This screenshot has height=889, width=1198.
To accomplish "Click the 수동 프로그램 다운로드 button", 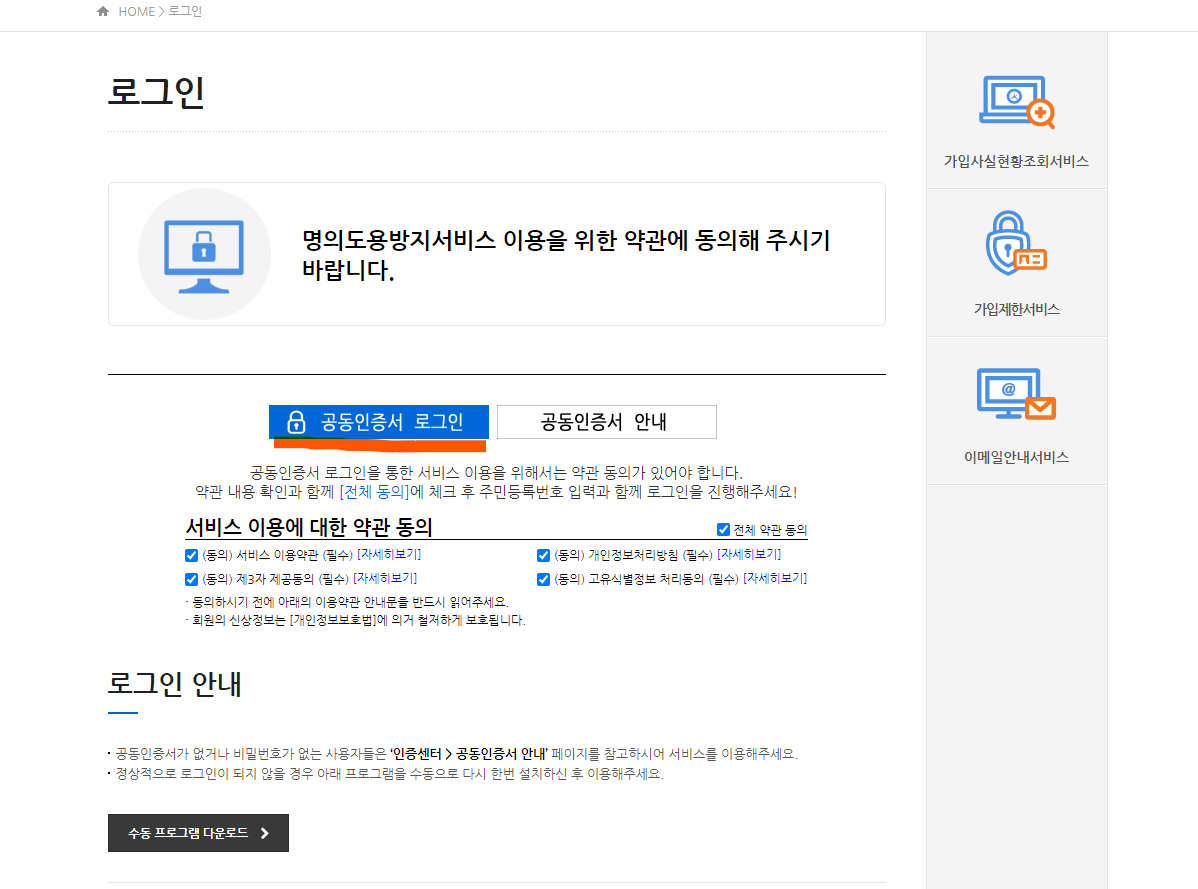I will click(x=197, y=832).
